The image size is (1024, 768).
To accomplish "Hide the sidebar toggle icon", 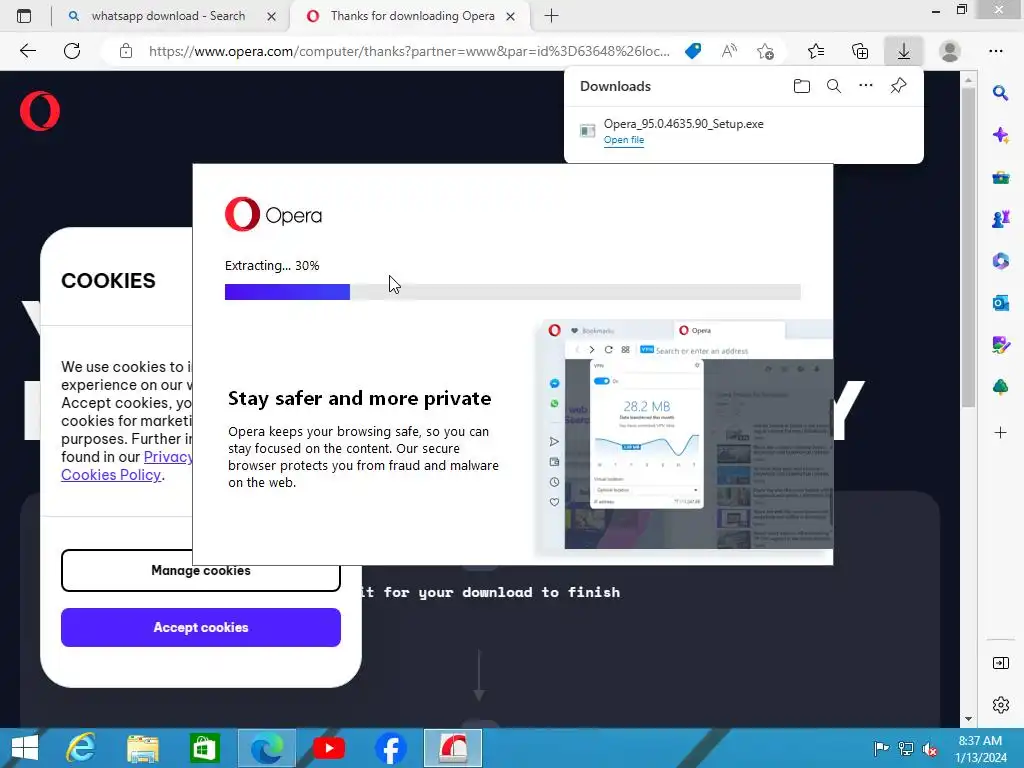I will tap(1000, 664).
